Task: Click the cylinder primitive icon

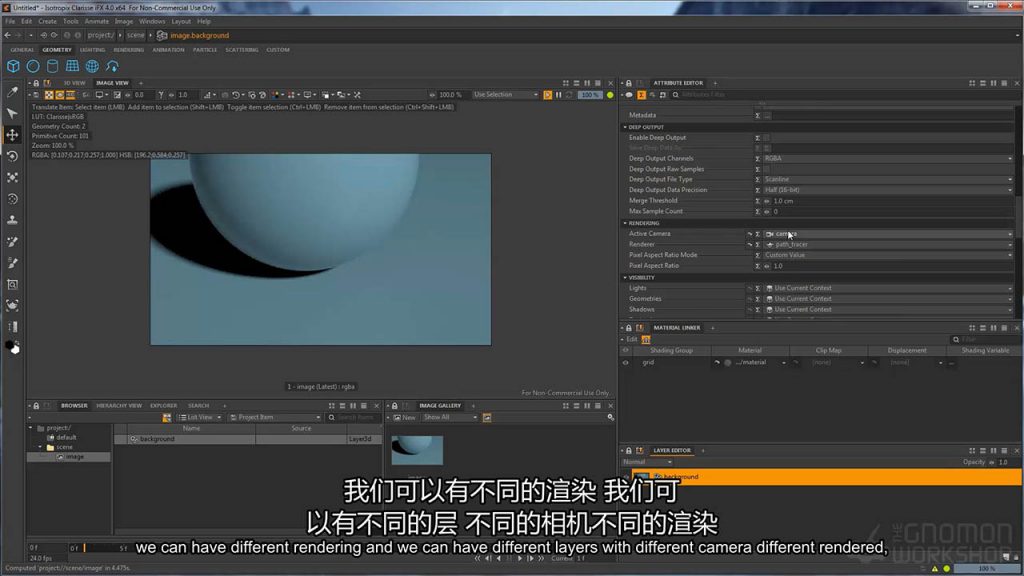Action: coord(52,67)
